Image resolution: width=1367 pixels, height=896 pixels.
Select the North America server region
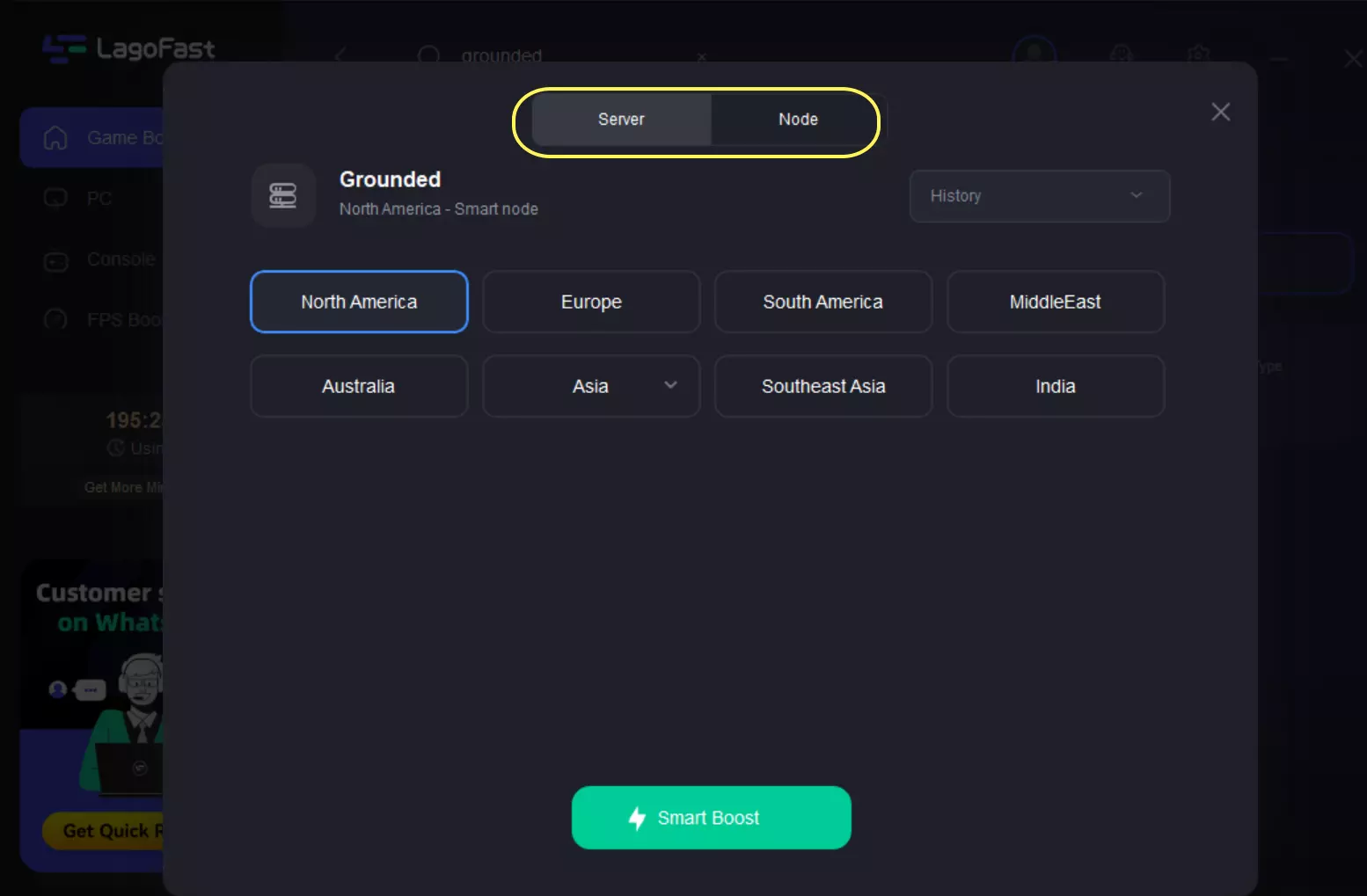[x=359, y=302]
